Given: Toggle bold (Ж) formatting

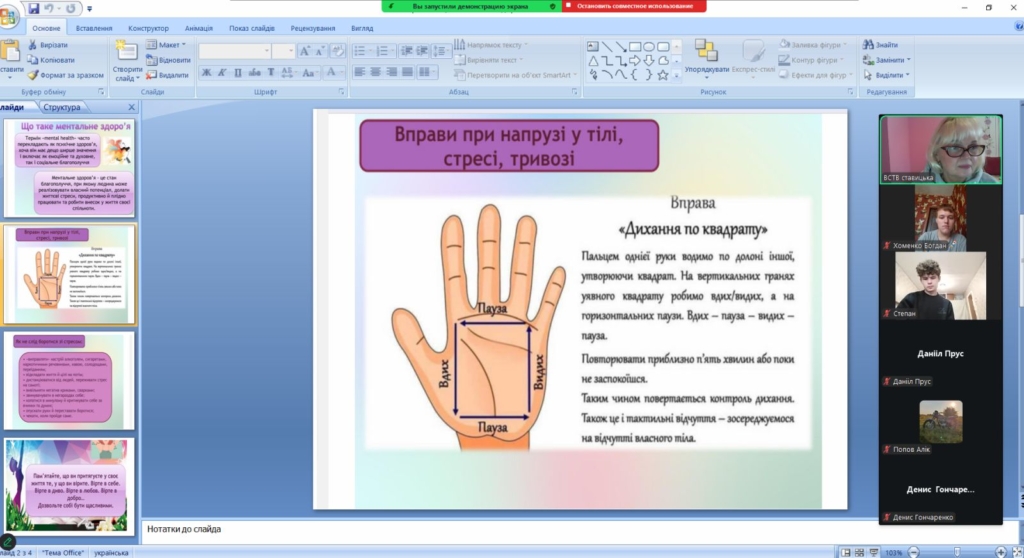Looking at the screenshot, I should (206, 72).
